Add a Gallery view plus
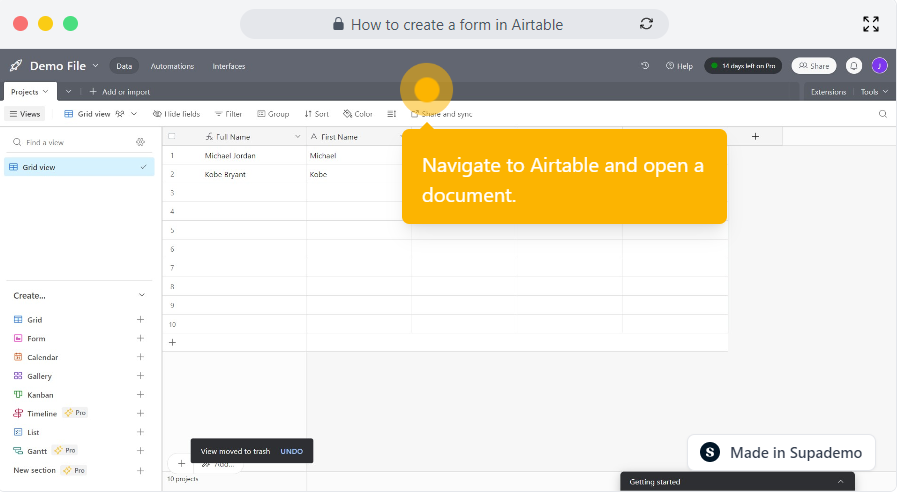900x492 pixels. click(x=140, y=375)
